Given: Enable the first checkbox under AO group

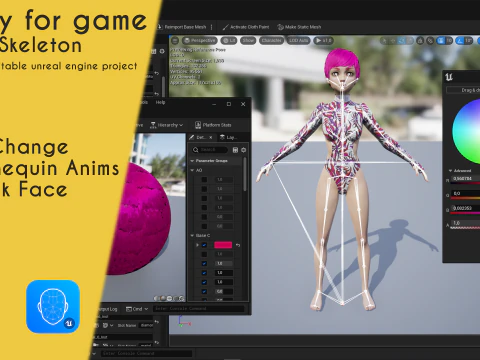Looking at the screenshot, I should pos(204,180).
